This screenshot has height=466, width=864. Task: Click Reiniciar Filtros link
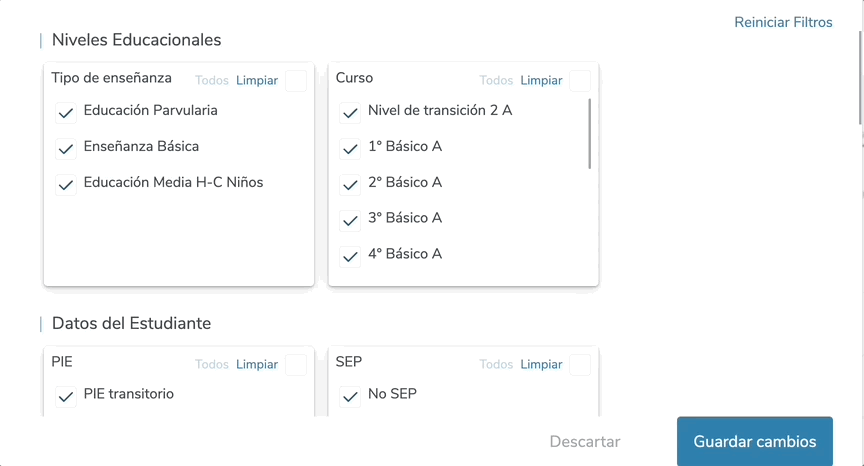pyautogui.click(x=783, y=22)
